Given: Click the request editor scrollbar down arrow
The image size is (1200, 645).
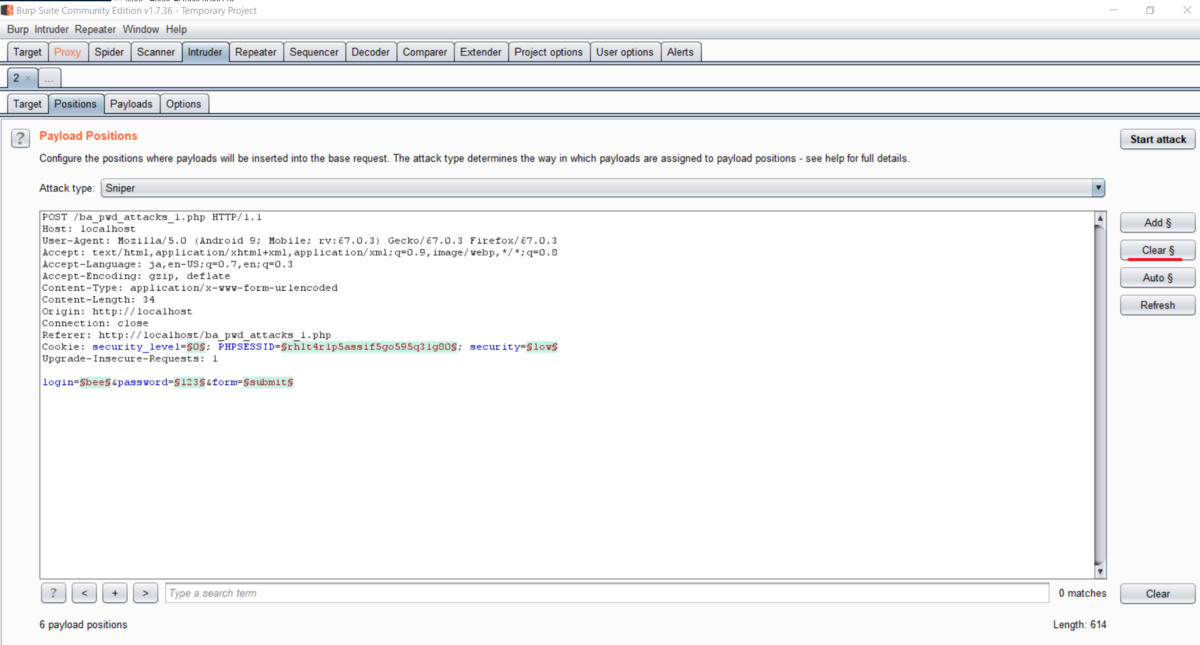Looking at the screenshot, I should [x=1100, y=572].
